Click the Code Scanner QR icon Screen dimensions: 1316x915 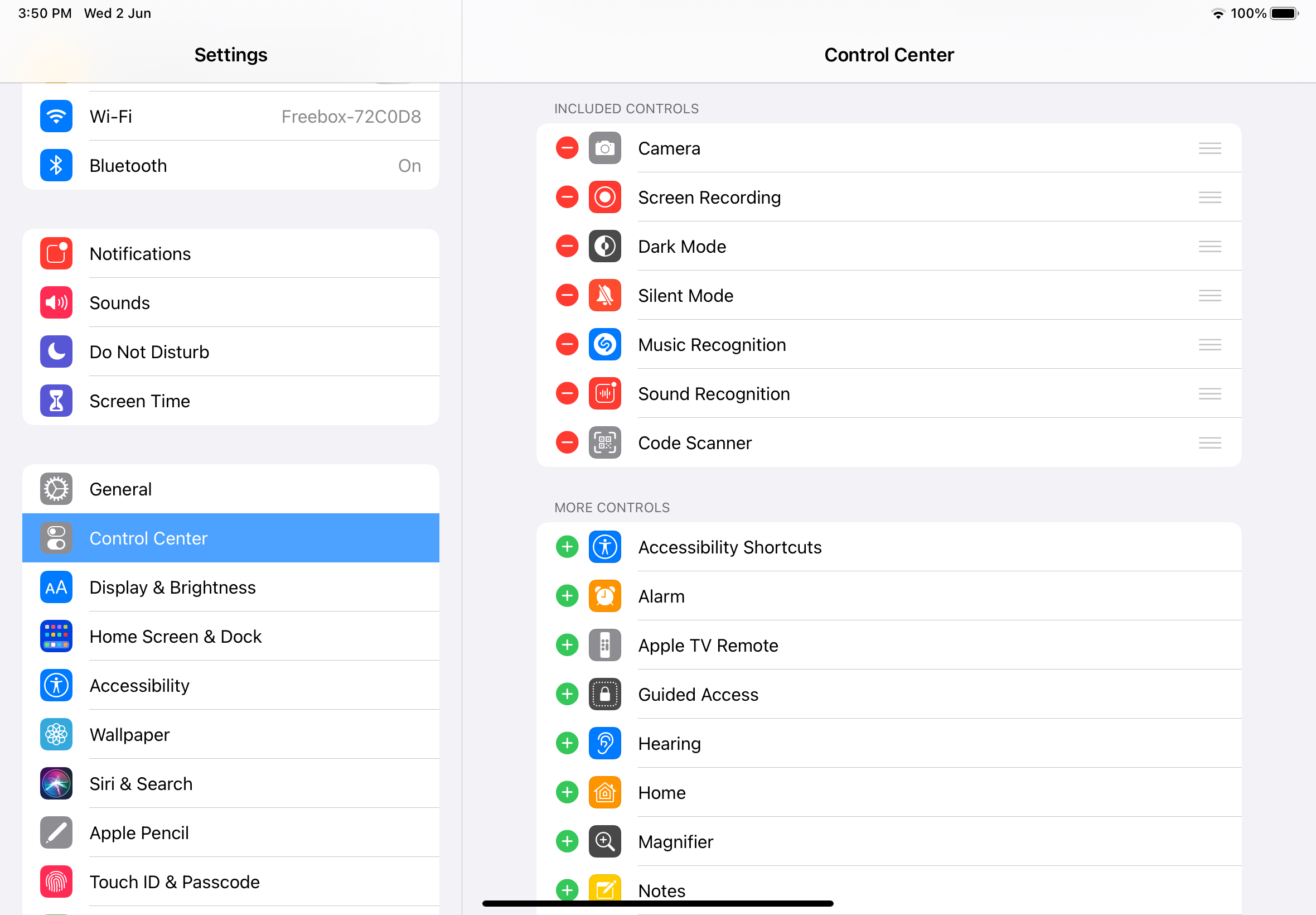coord(604,442)
